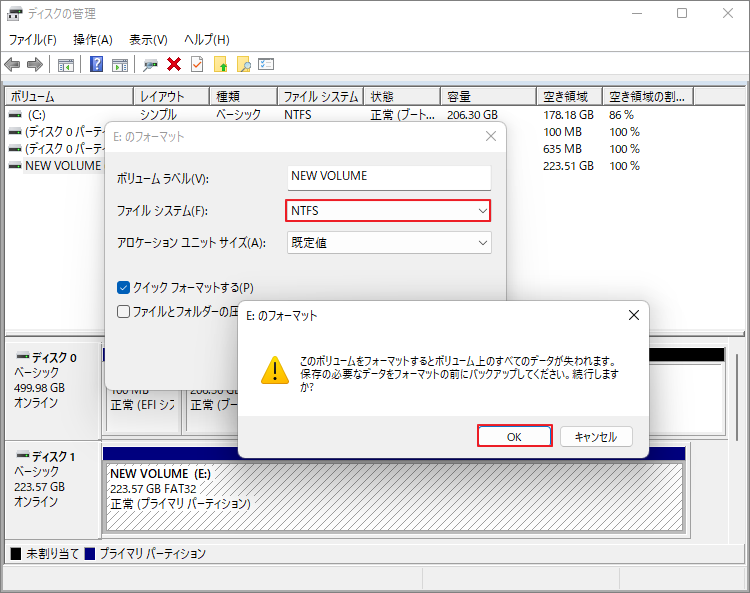Screen dimensions: 750x593
Task: Sort by ボリューム column header
Action: [x=69, y=97]
